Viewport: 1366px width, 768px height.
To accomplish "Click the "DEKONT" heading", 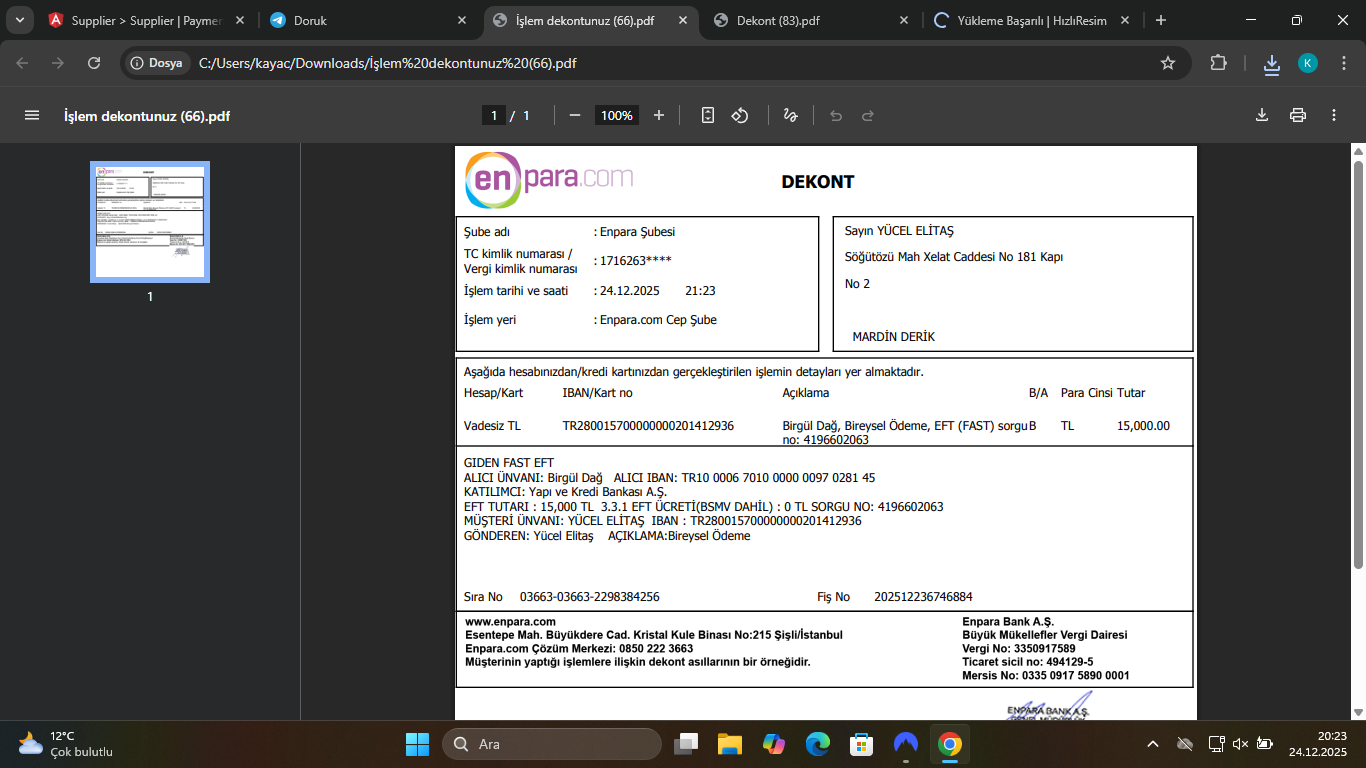I will [x=818, y=182].
